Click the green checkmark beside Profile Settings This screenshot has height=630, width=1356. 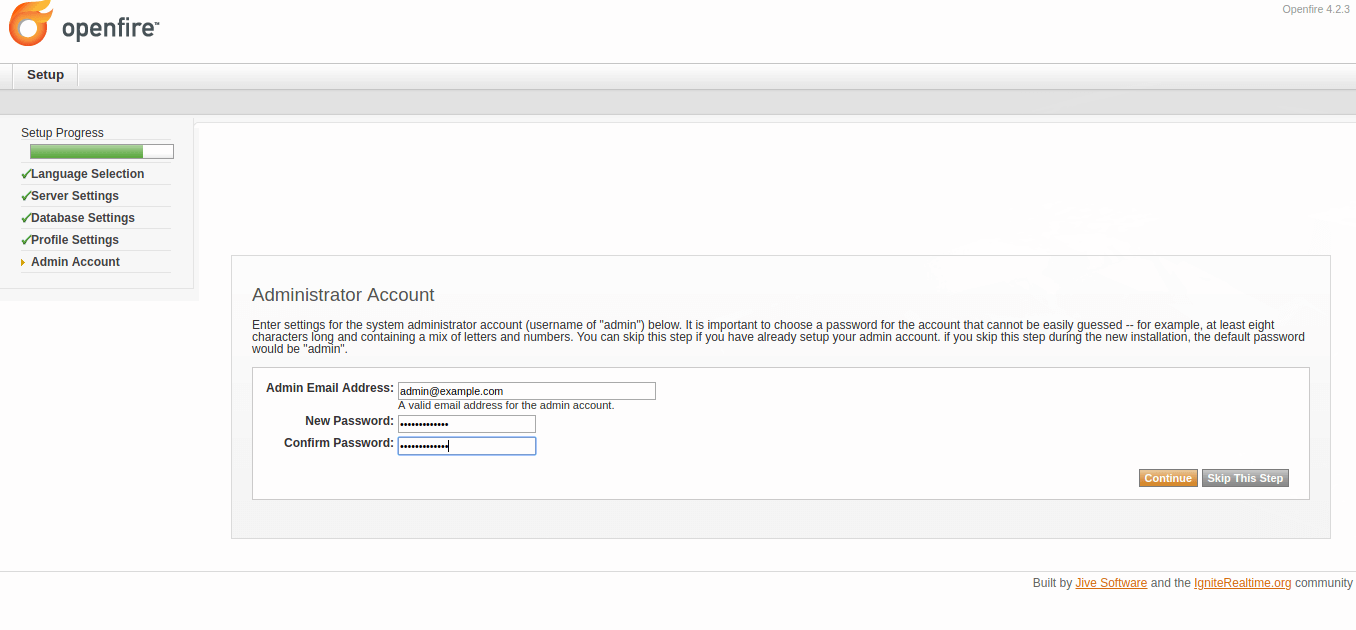(x=26, y=240)
